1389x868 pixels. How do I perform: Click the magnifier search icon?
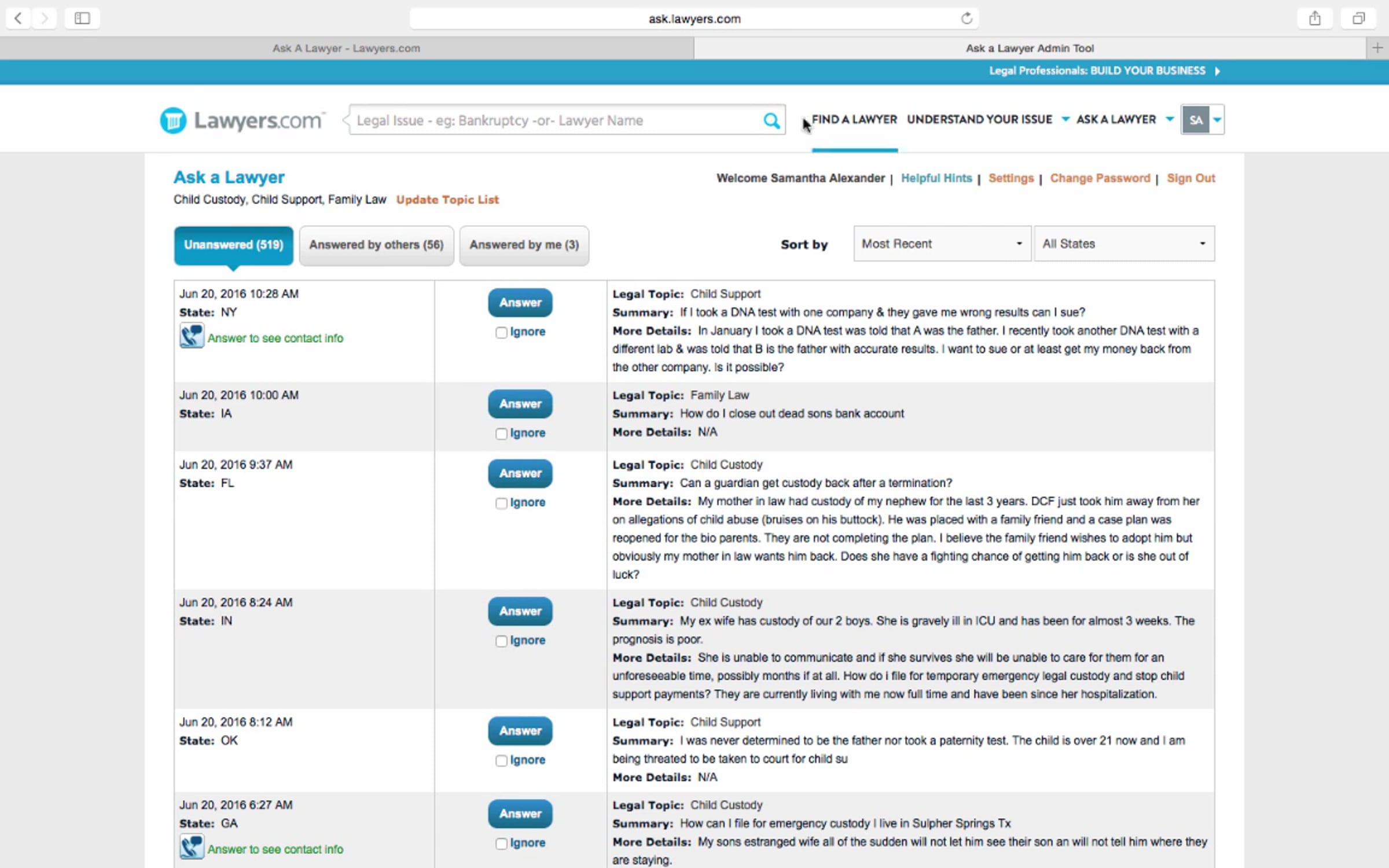click(x=771, y=120)
